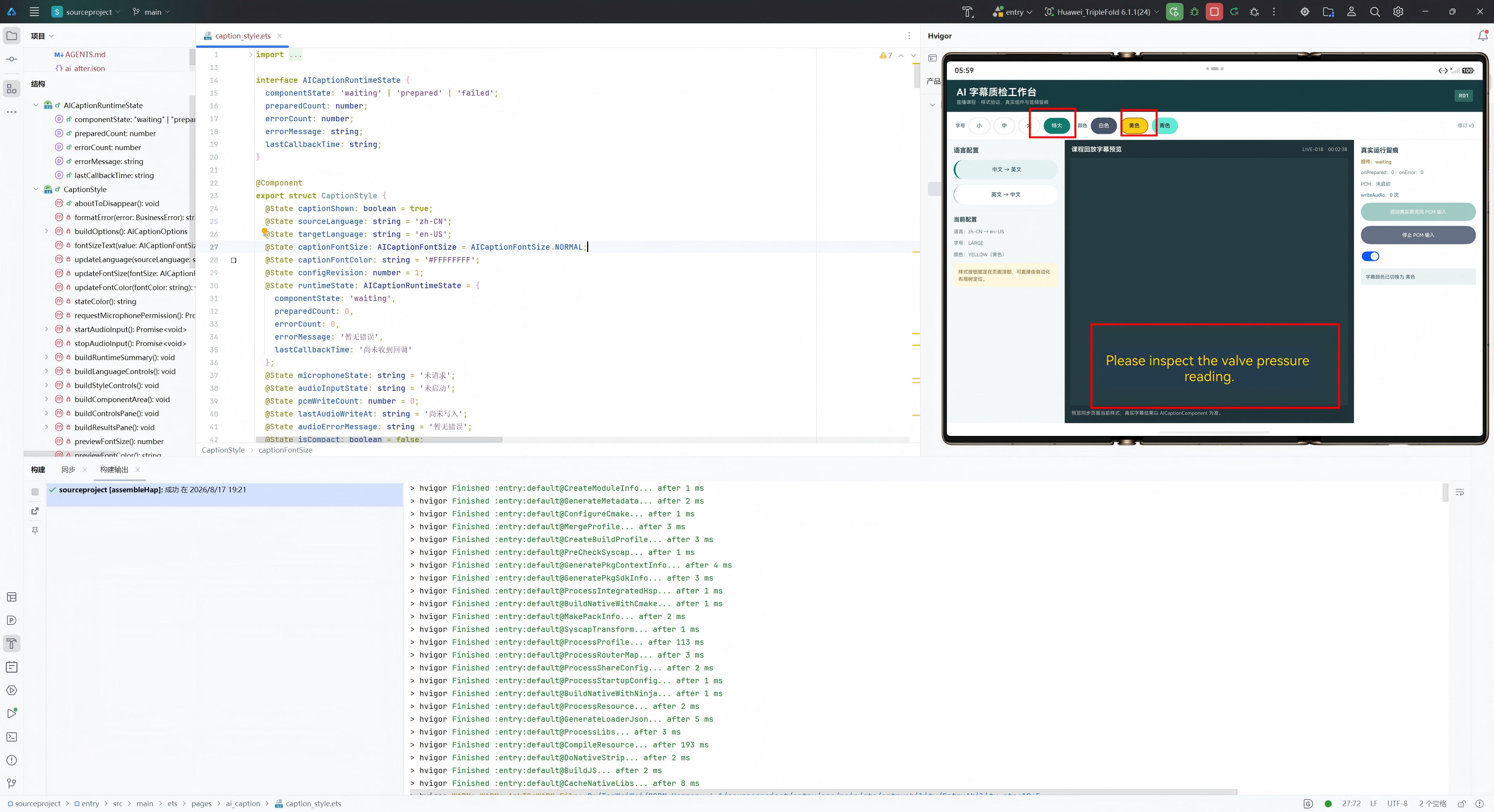Open Huawei_TripleFold device dropdown
1494x812 pixels.
1101,12
